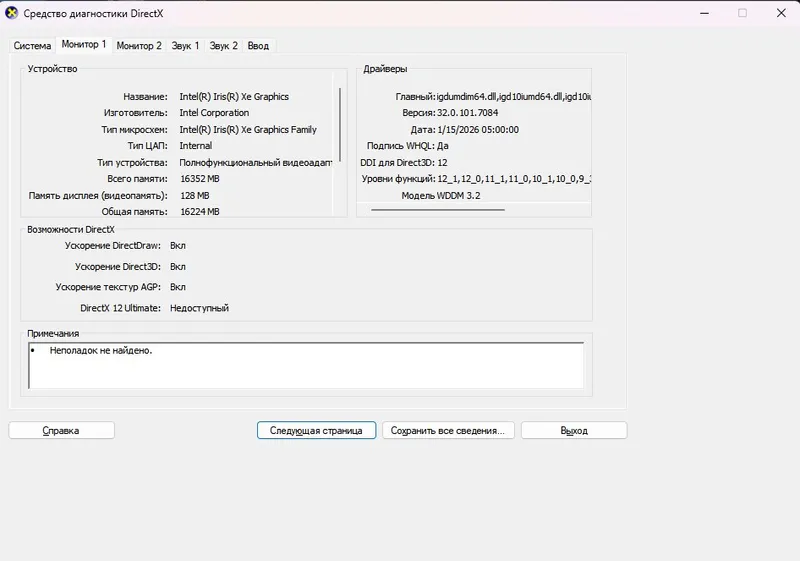The image size is (800, 561).
Task: Click the Справка button
Action: coord(61,430)
